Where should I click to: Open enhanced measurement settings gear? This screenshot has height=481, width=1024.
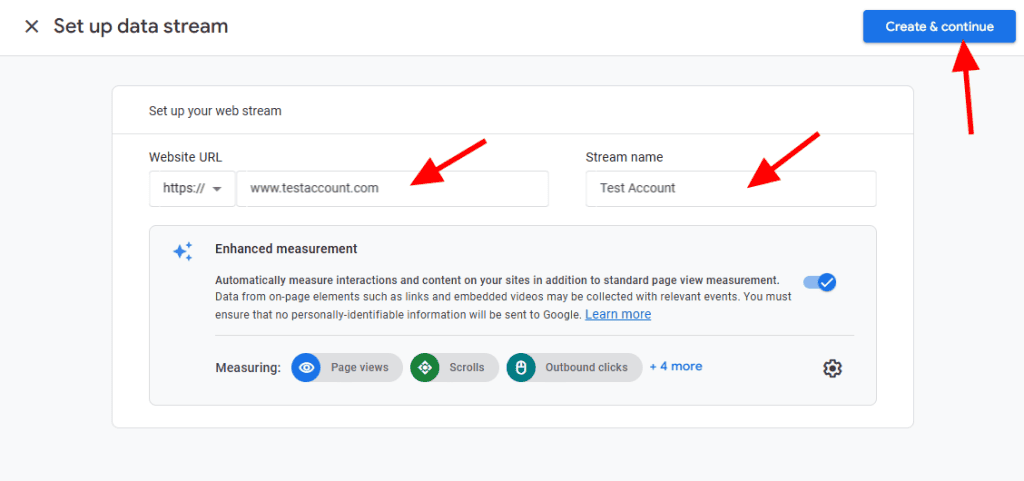tap(832, 368)
